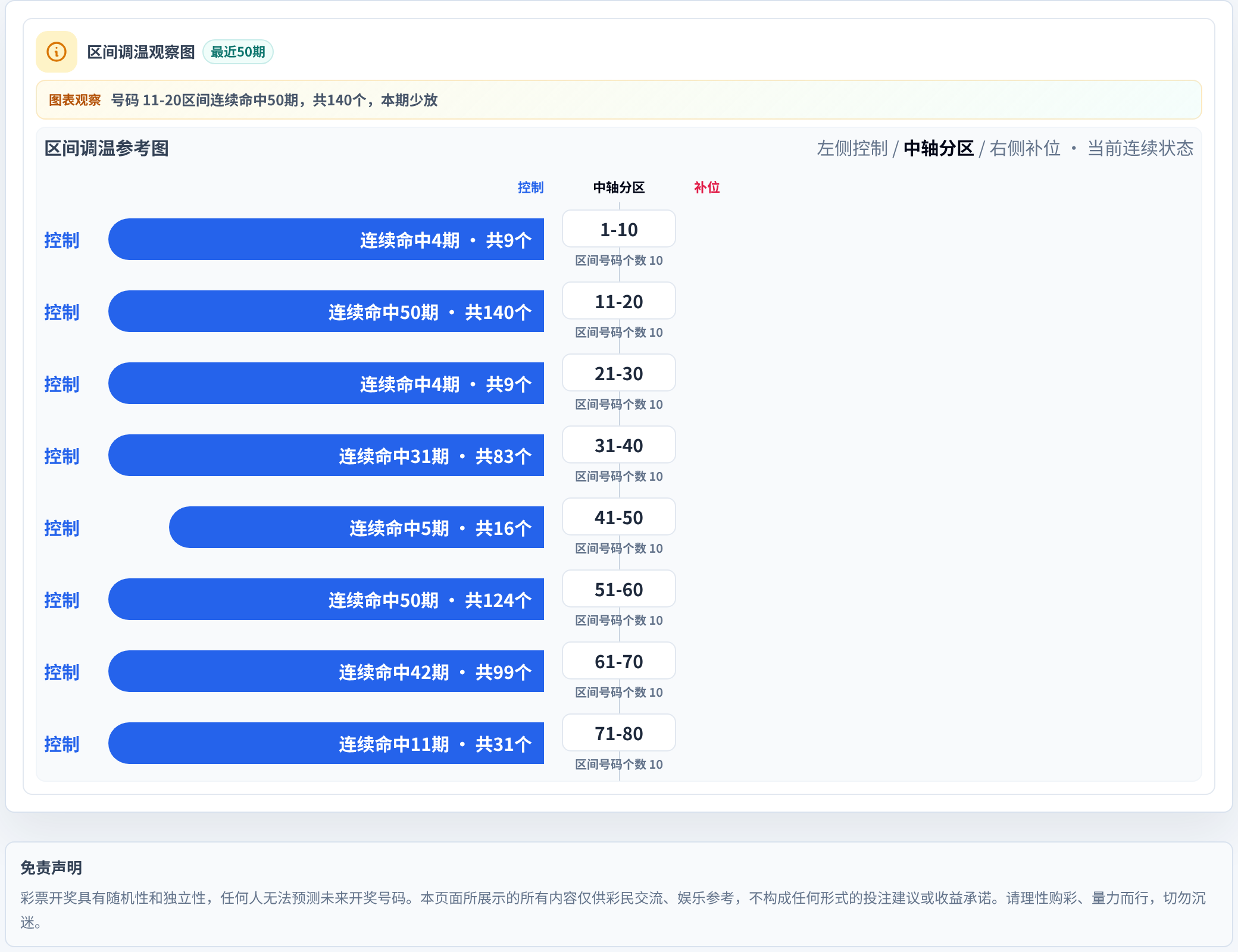Screen dimensions: 1238x952
Task: Click the 41-50 range box
Action: coord(619,517)
